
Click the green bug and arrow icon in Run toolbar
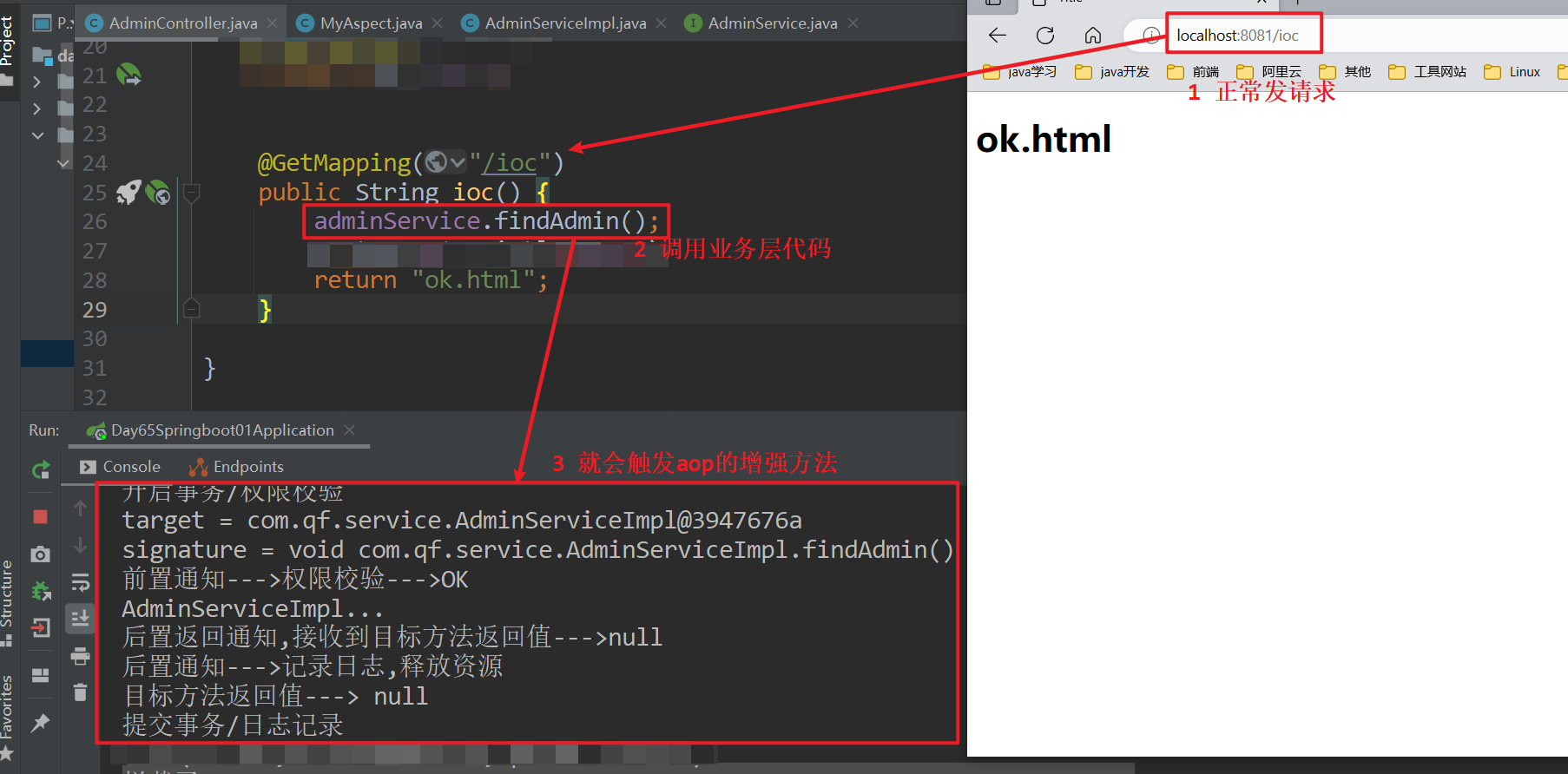(40, 591)
